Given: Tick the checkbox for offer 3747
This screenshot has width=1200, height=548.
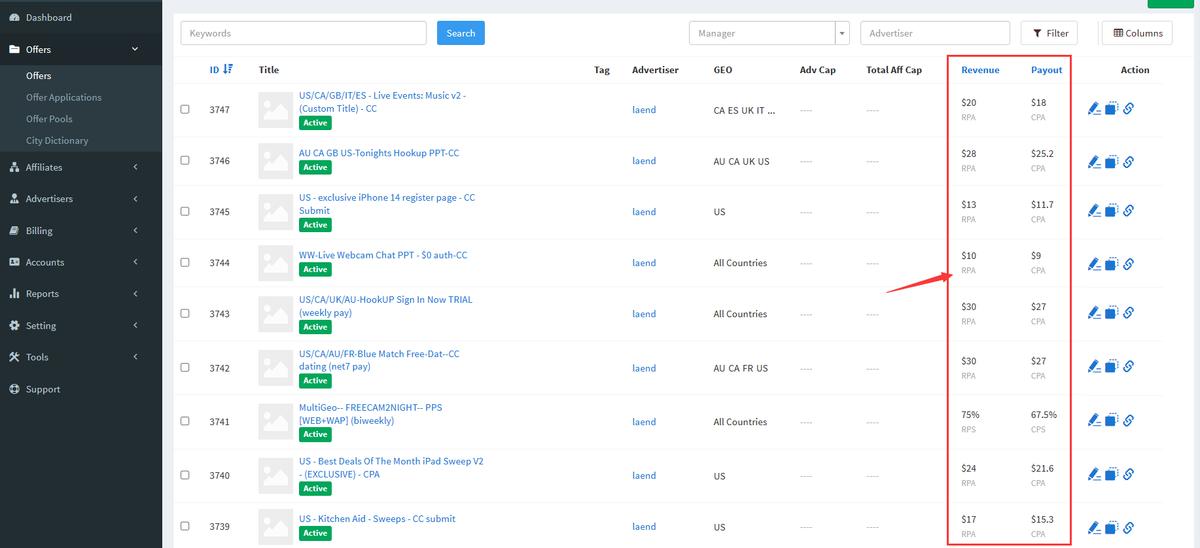Looking at the screenshot, I should [185, 109].
